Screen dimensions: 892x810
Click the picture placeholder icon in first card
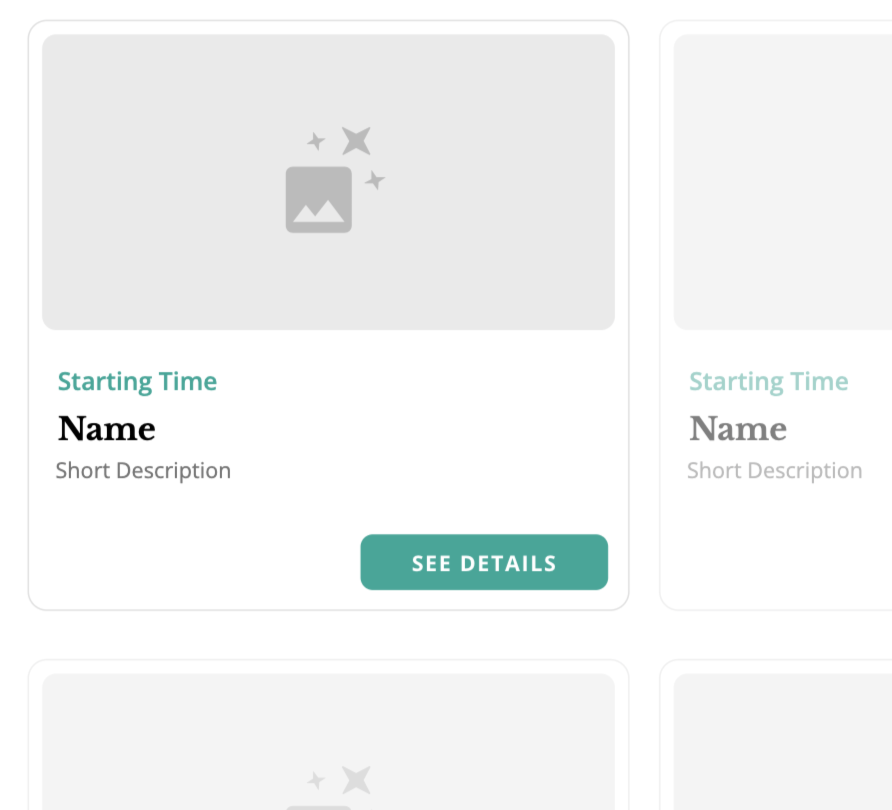coord(318,200)
